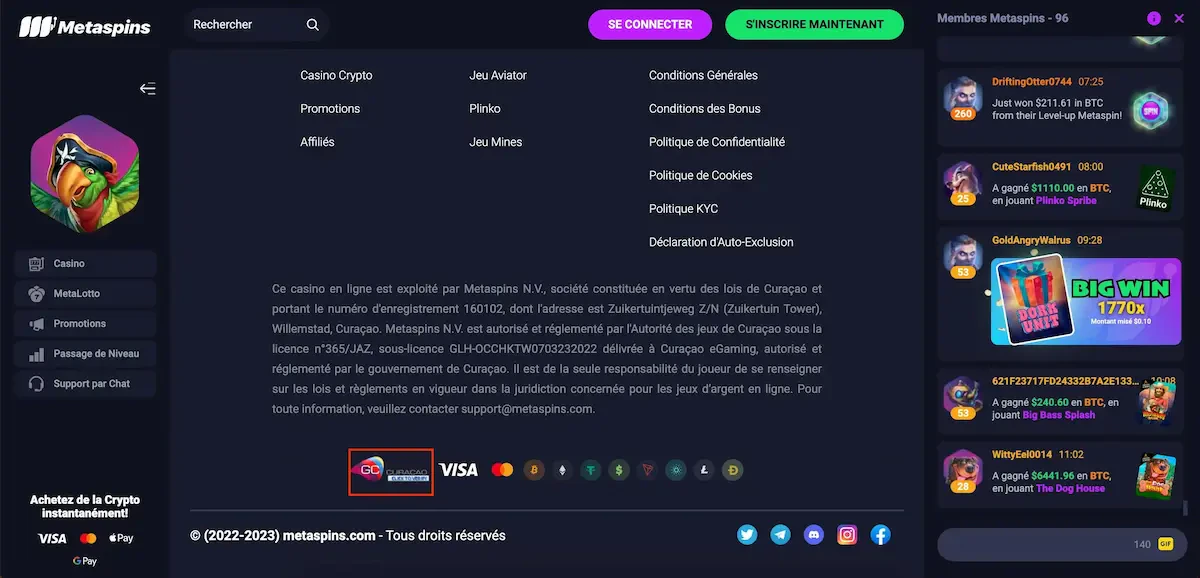Open the Déclaration d'Auto-Exclusion link
1200x578 pixels.
721,242
